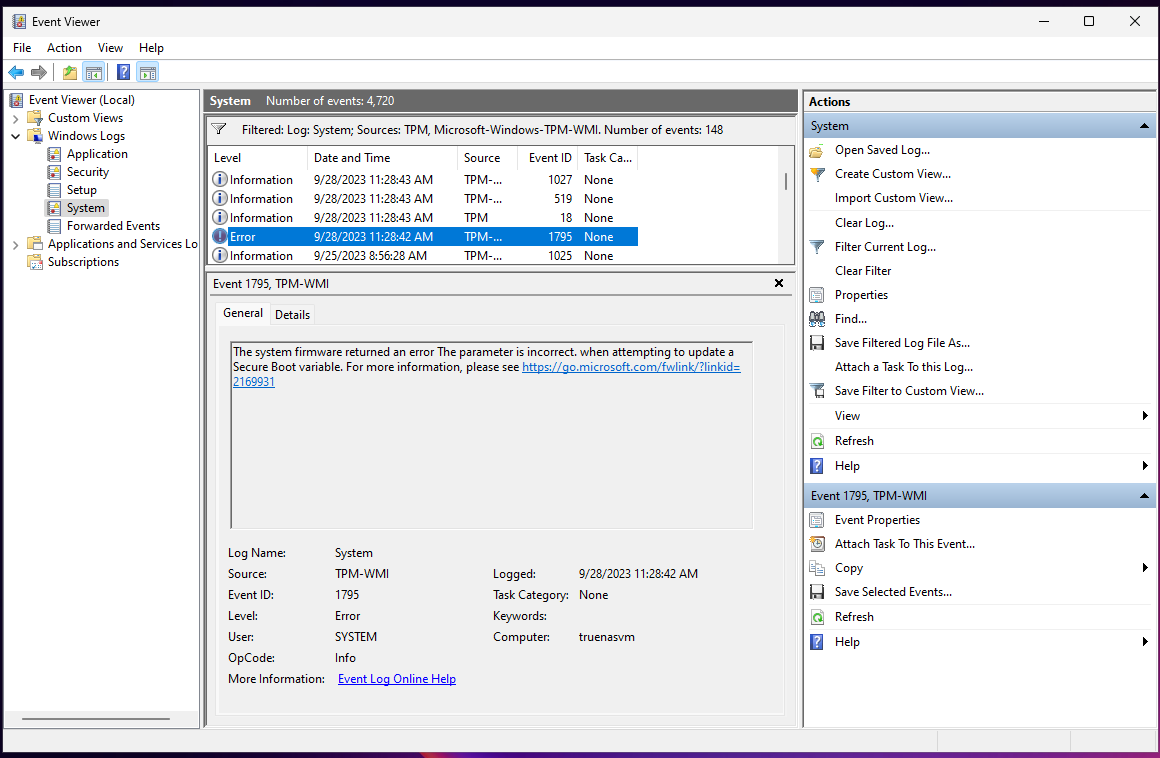Open the go.microsoft.com fwlink hyperlink

coord(631,367)
